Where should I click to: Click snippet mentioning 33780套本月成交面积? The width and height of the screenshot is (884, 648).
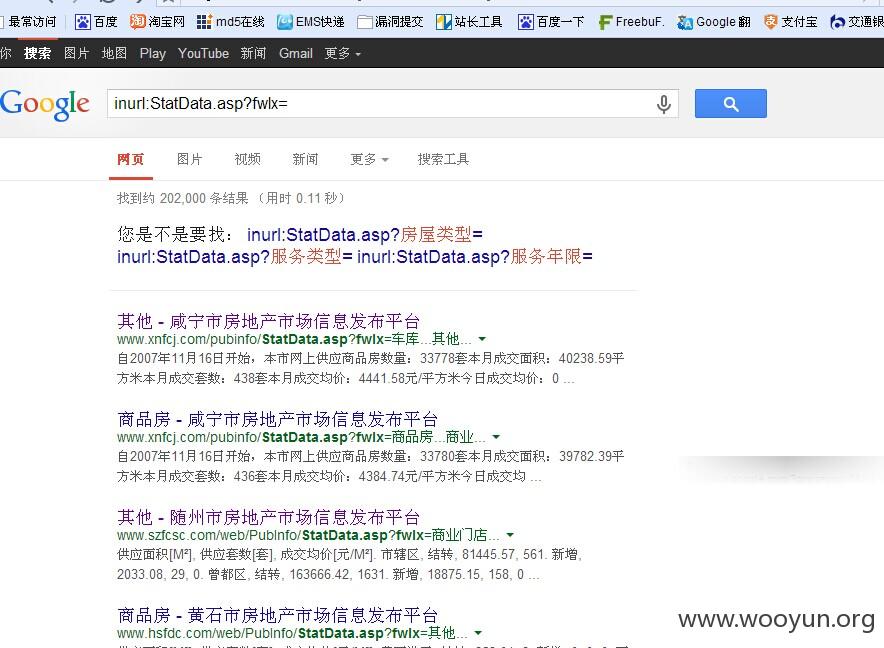371,466
